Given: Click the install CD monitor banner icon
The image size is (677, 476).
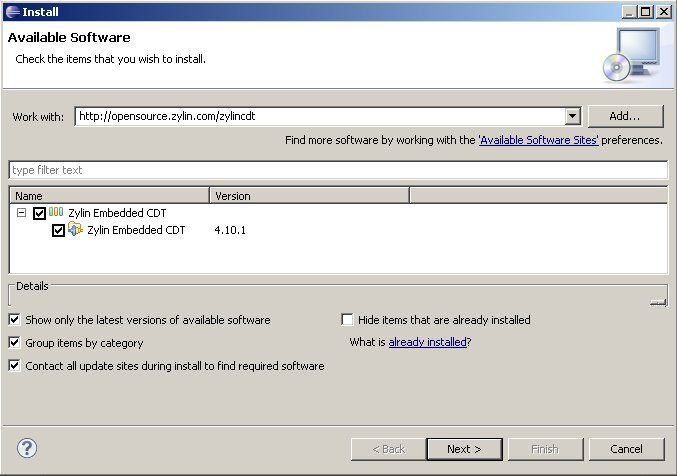Looking at the screenshot, I should [631, 54].
